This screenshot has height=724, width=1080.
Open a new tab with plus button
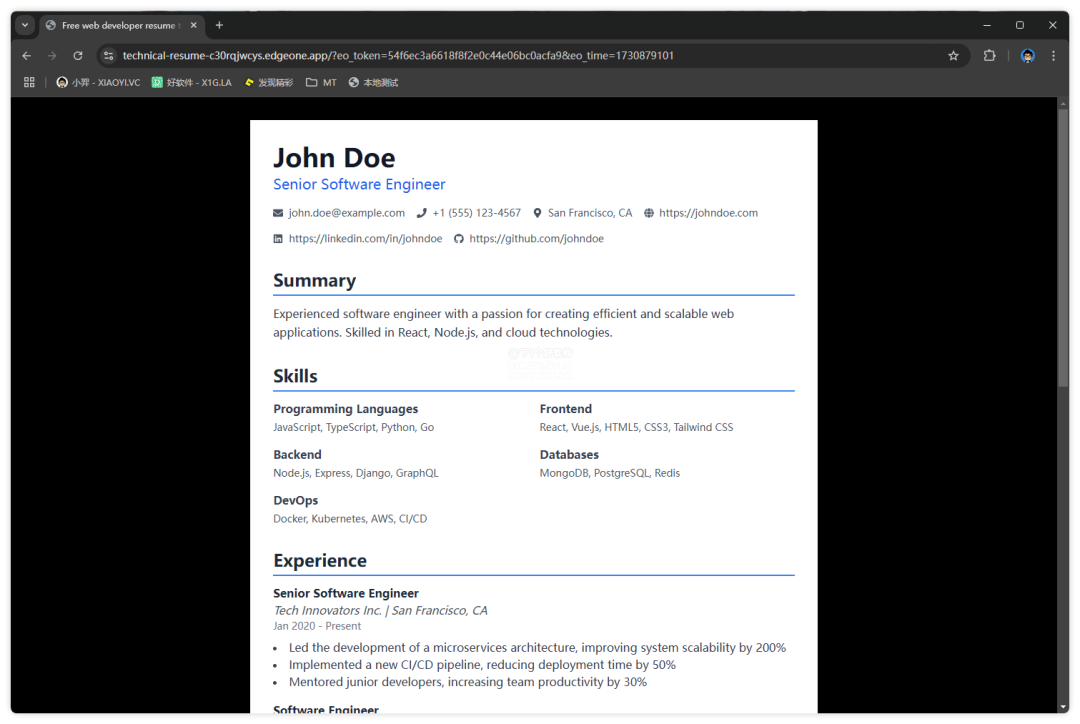point(219,25)
